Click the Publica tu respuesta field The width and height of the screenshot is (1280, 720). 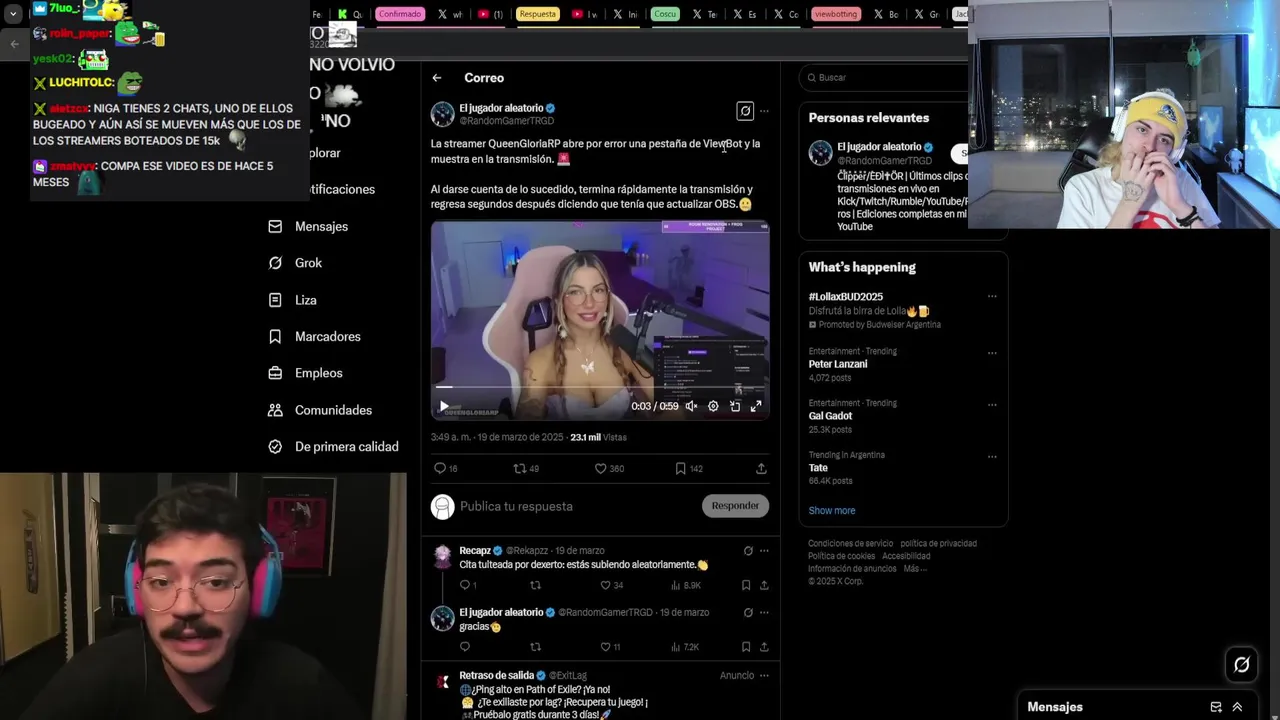(x=575, y=506)
